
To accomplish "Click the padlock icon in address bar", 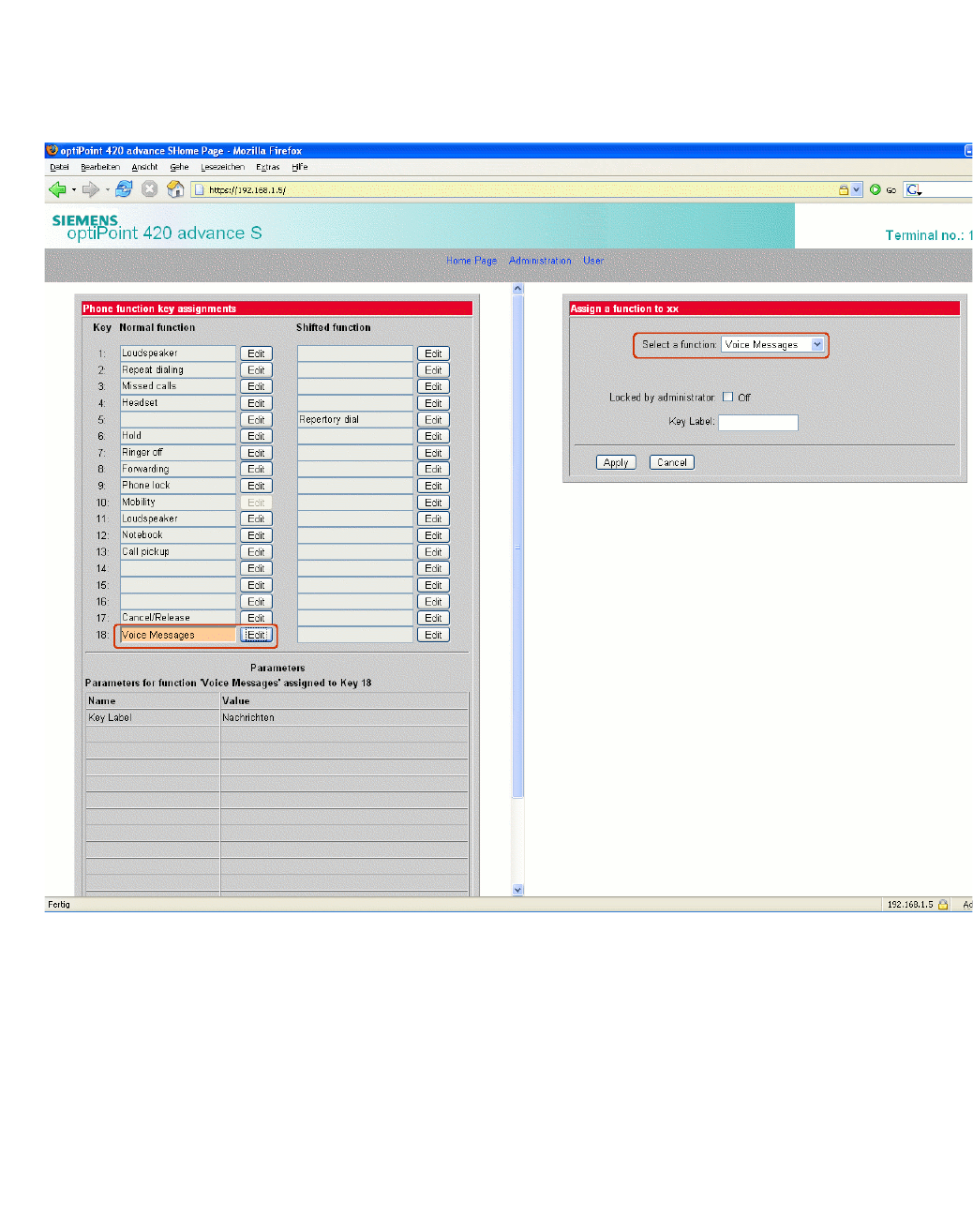I will (x=844, y=189).
